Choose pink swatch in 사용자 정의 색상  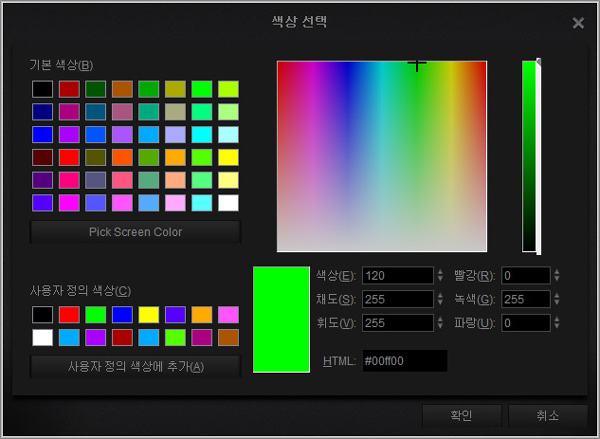(x=228, y=315)
